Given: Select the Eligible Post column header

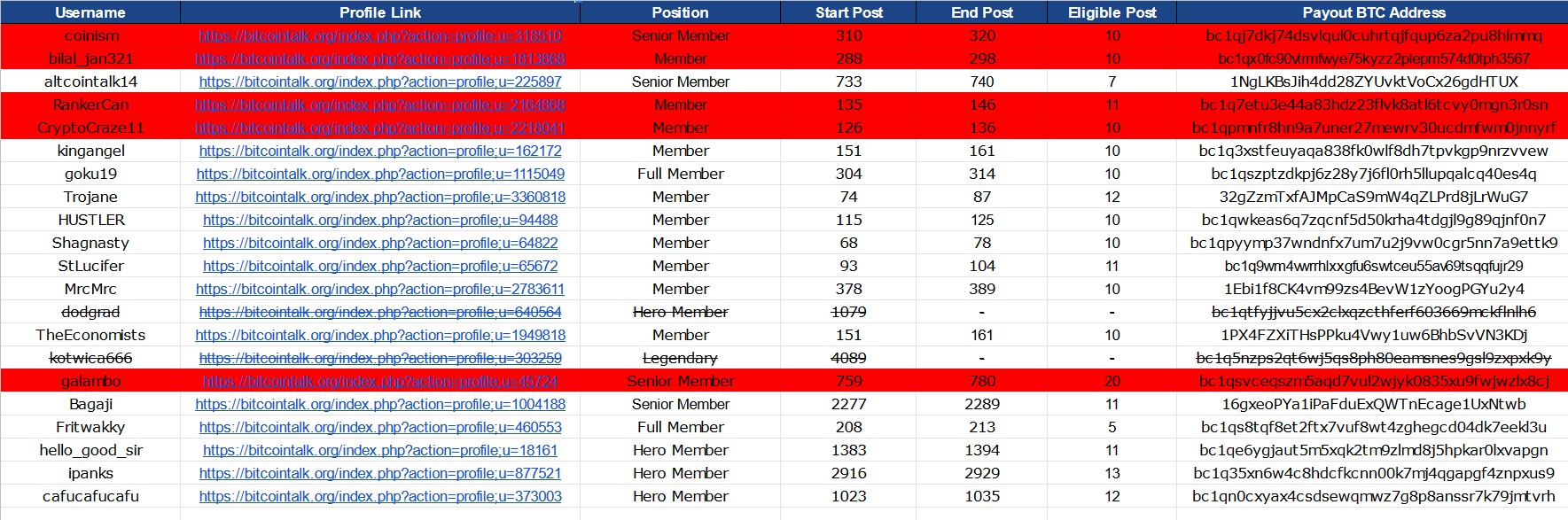Looking at the screenshot, I should click(x=1112, y=12).
